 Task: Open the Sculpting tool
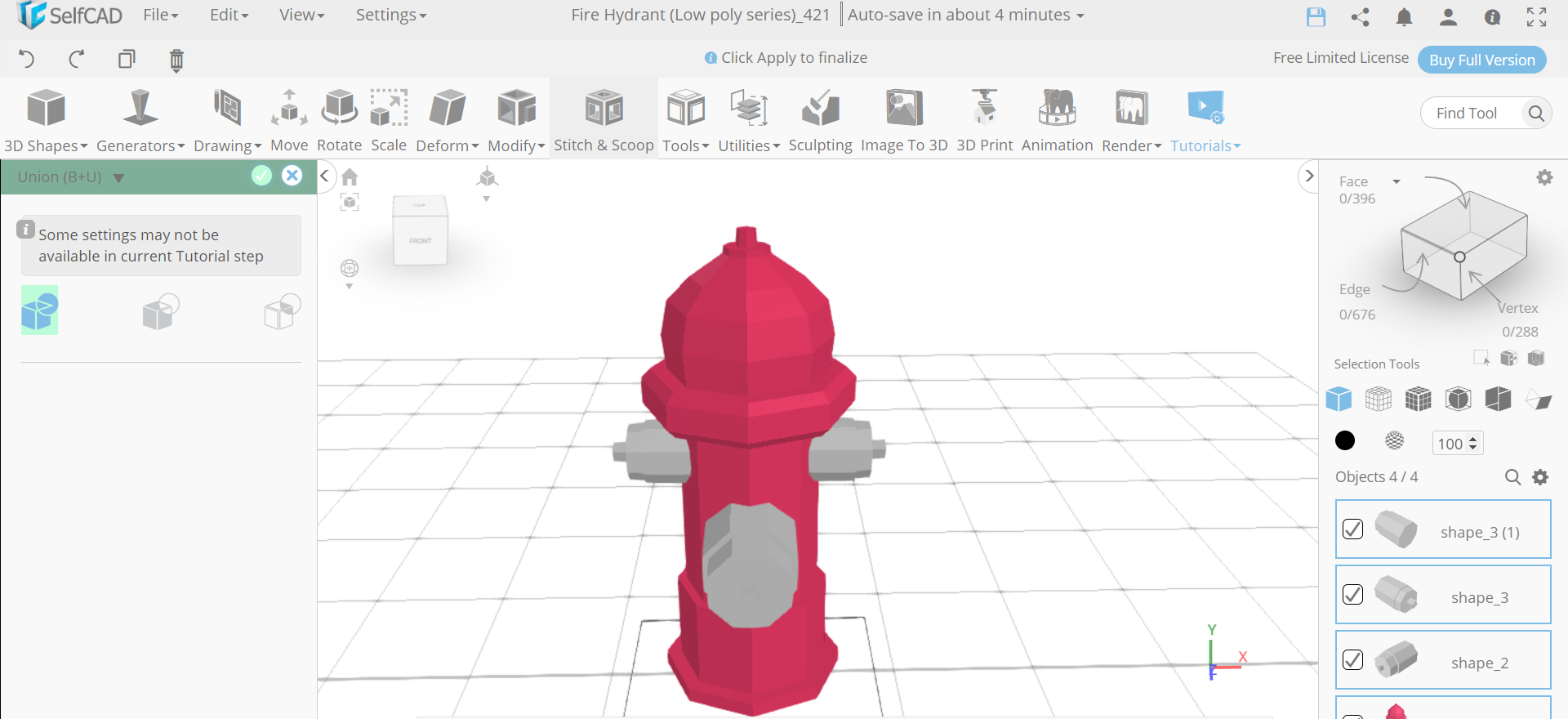point(820,120)
